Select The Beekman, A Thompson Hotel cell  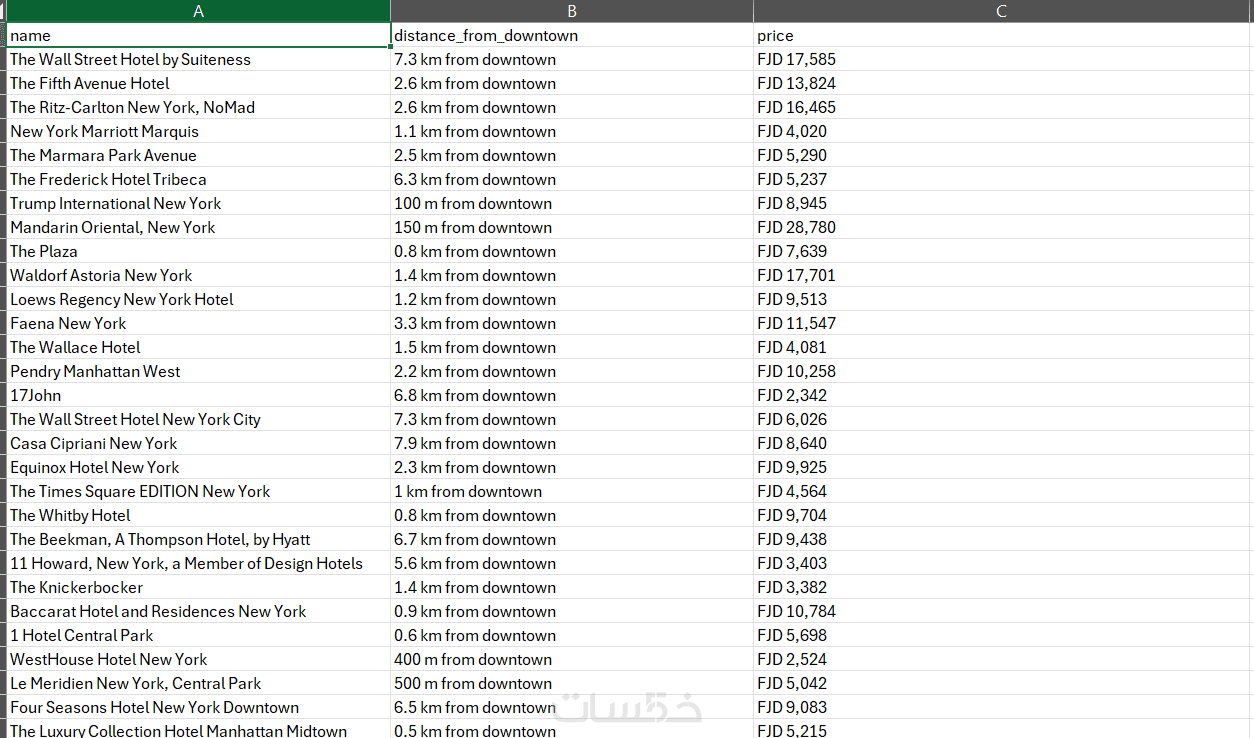click(198, 539)
